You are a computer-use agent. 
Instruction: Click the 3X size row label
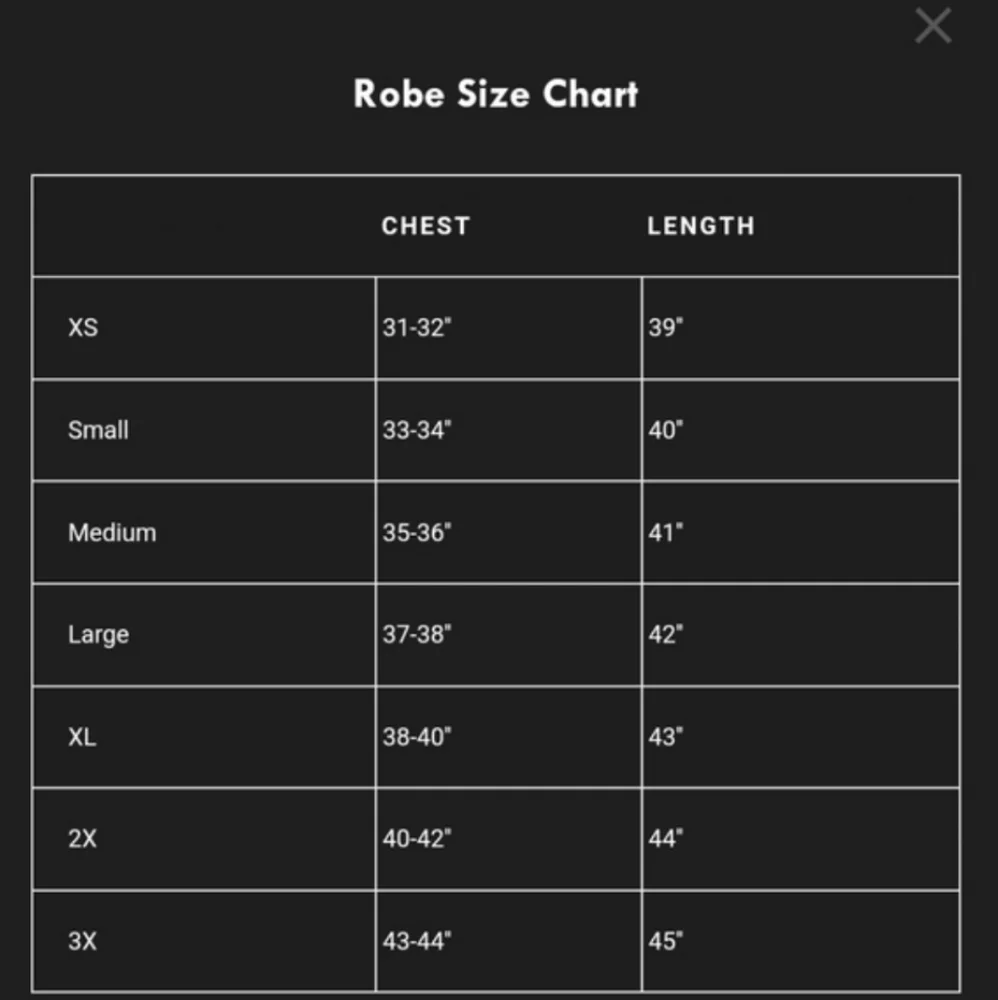(82, 941)
